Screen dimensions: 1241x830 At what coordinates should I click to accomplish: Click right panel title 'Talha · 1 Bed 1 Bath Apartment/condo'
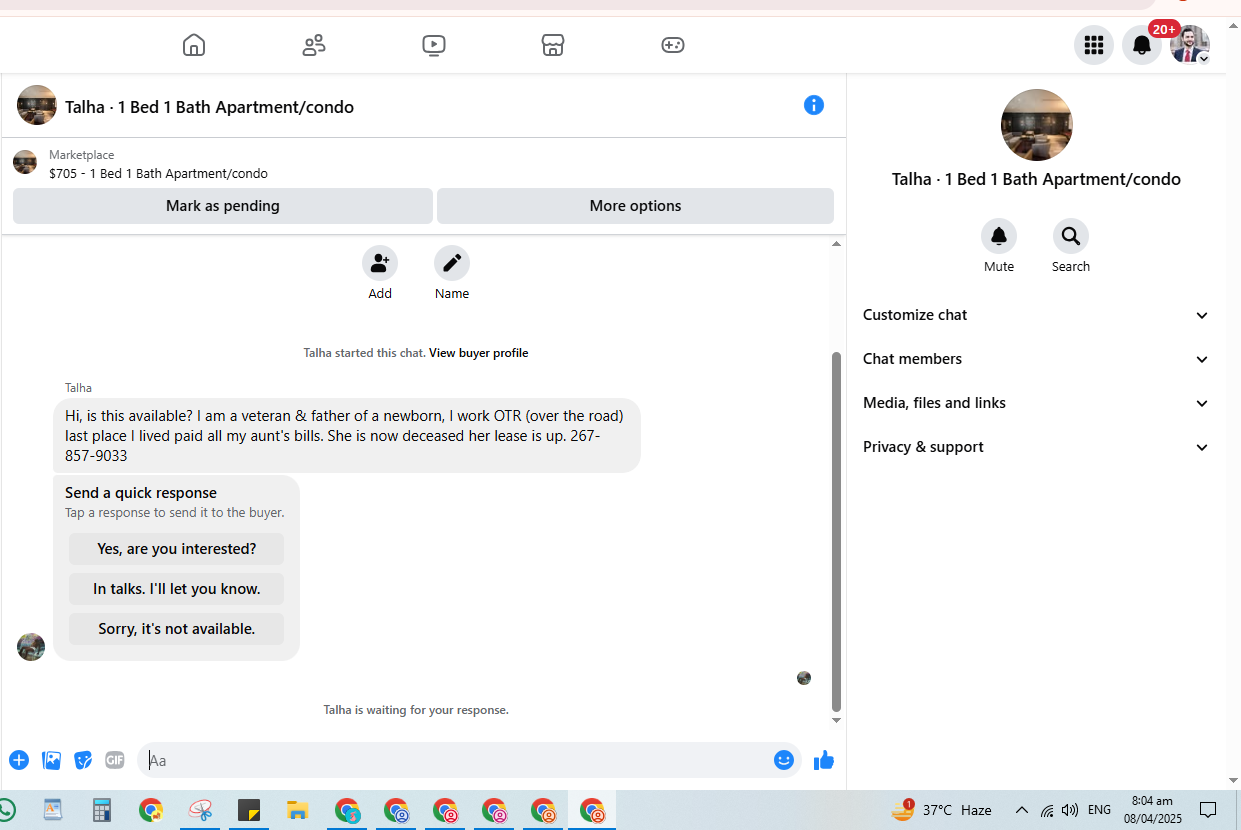pos(1036,179)
